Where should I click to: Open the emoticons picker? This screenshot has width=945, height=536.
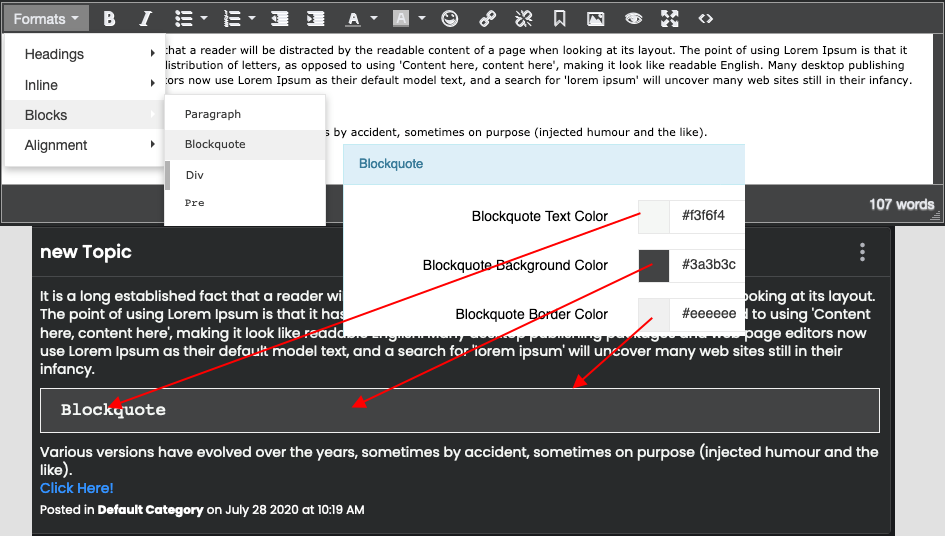click(450, 19)
